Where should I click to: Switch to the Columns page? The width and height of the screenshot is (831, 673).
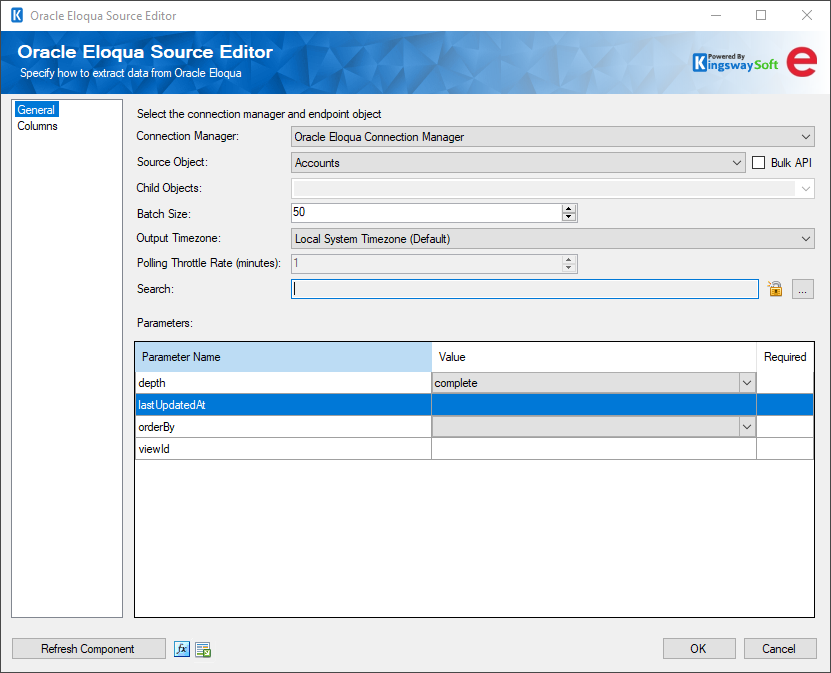pos(37,126)
